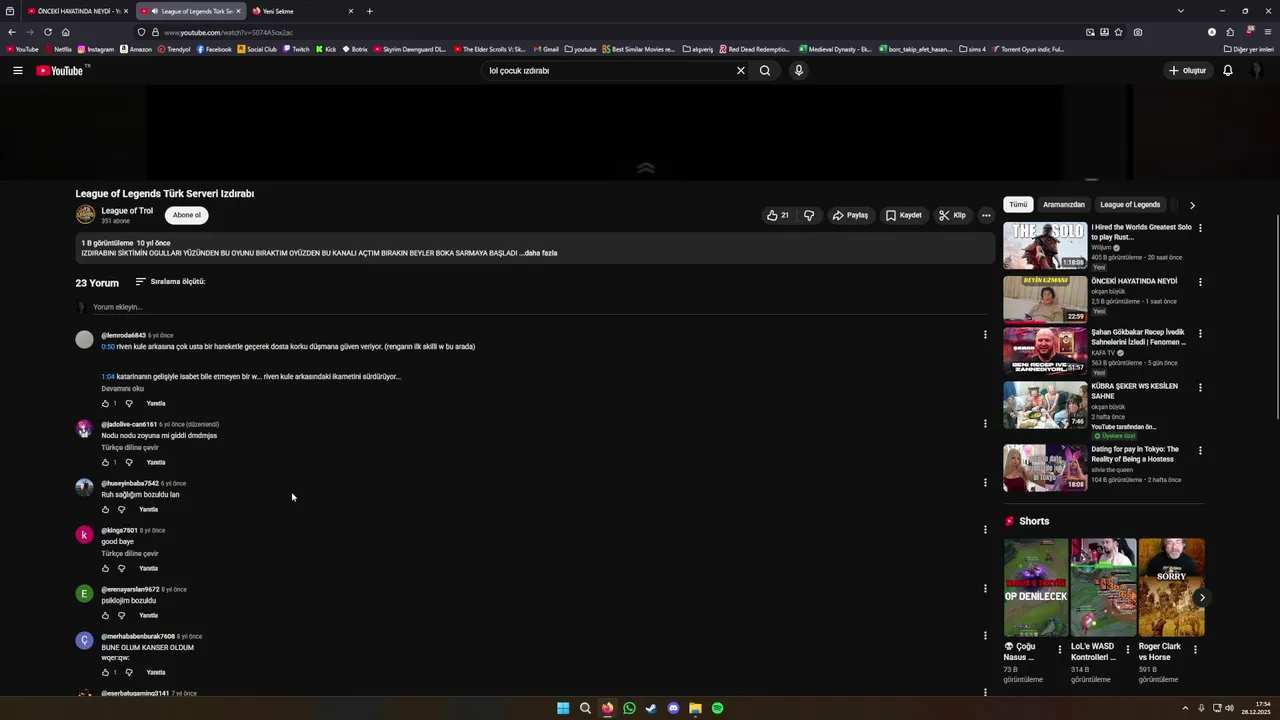Open Twitch bookmark in bookmarks bar
The image size is (1280, 720).
pos(296,49)
